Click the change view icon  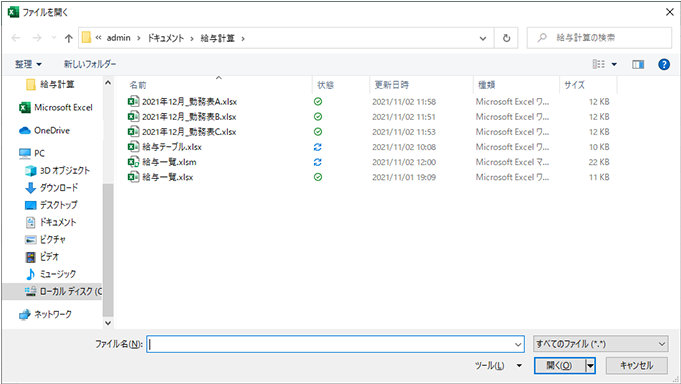[598, 64]
